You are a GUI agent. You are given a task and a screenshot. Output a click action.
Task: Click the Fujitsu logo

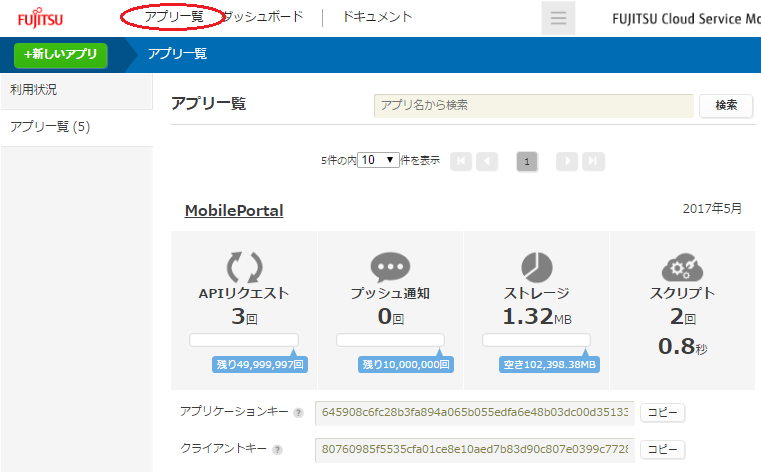pos(40,18)
